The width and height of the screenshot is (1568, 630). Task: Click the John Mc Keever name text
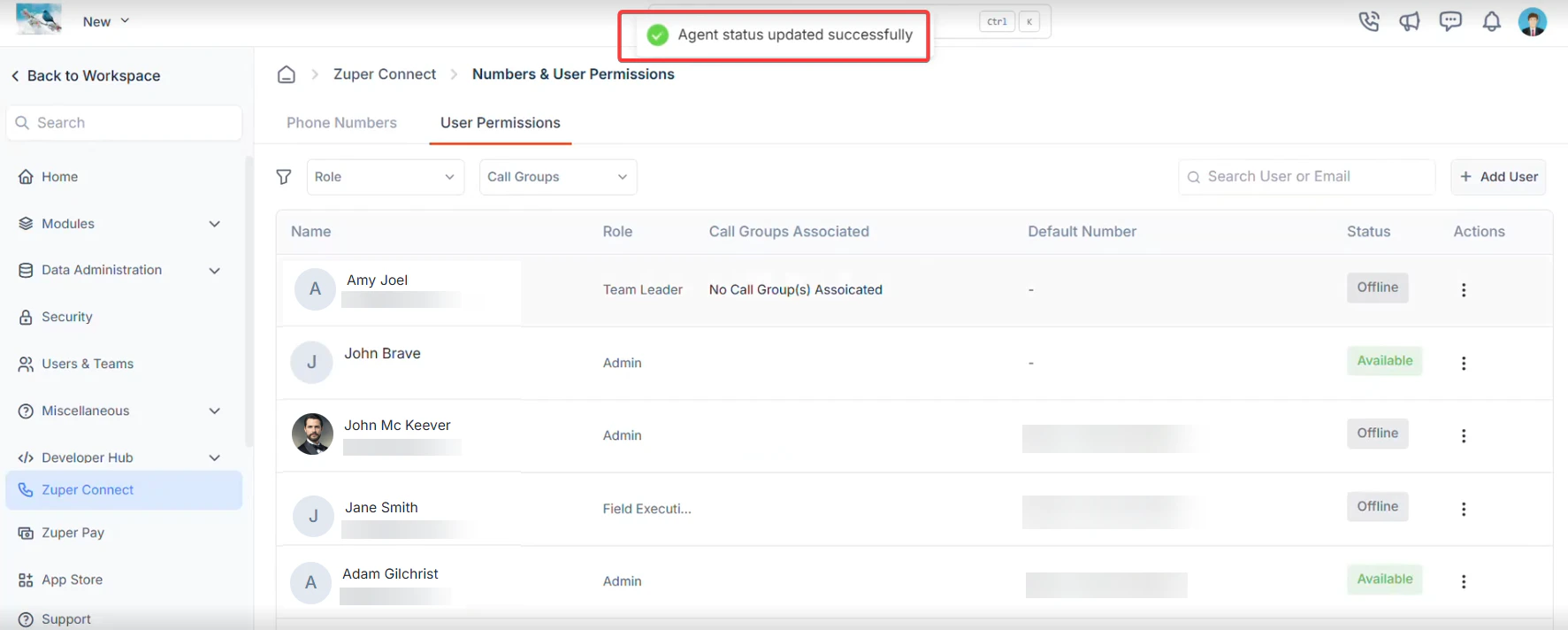click(x=397, y=426)
